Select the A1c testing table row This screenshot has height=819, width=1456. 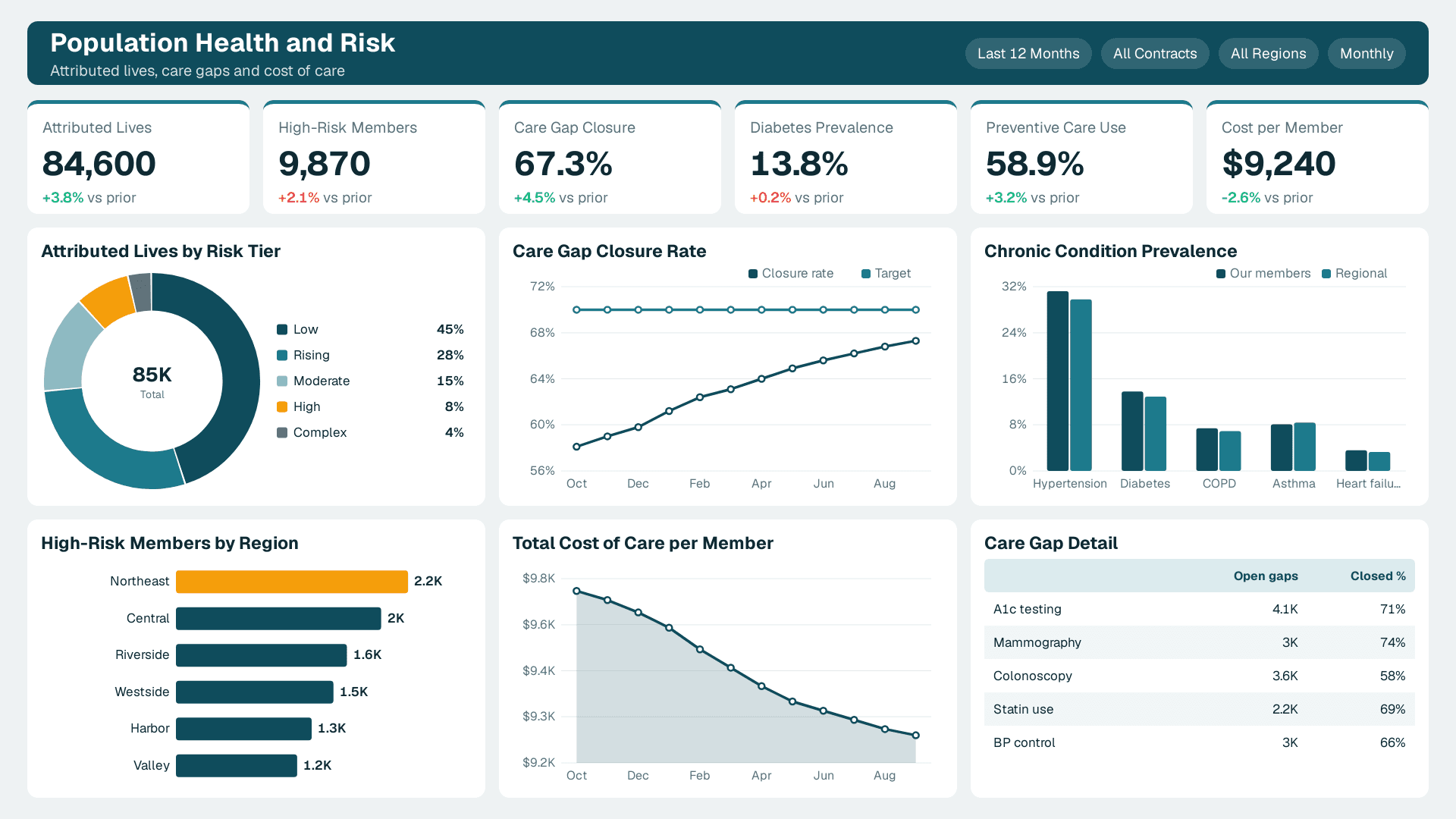[x=1200, y=609]
